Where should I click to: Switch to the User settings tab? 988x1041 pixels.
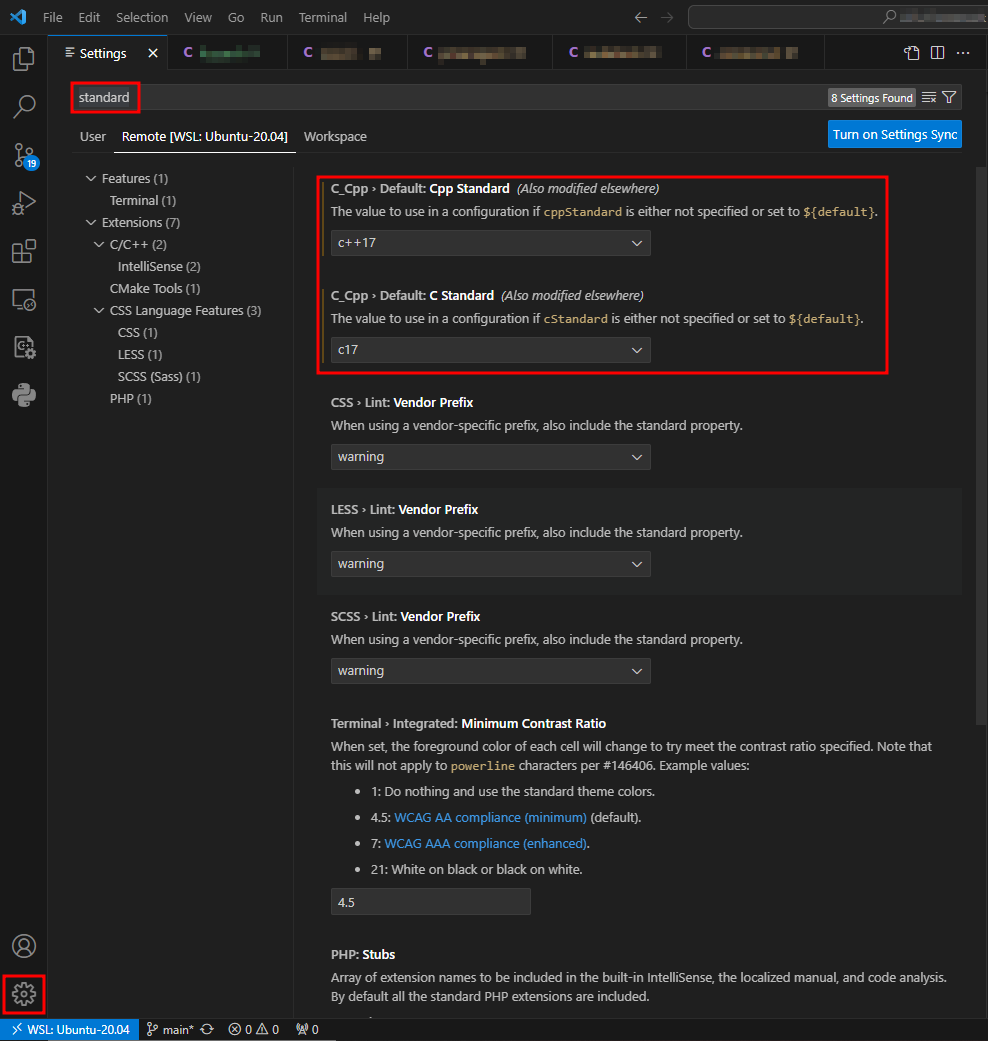tap(93, 136)
